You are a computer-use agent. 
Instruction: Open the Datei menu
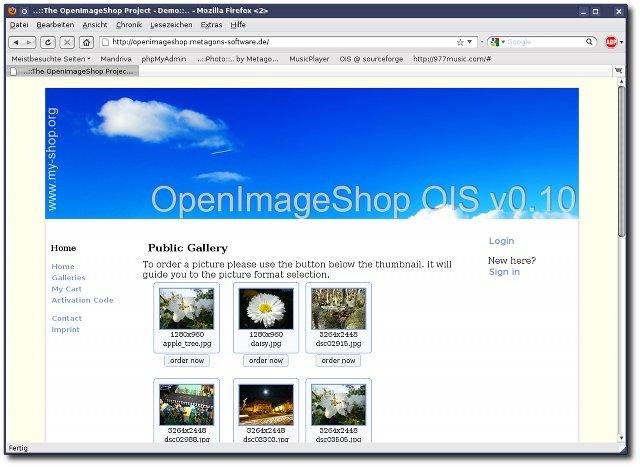(x=19, y=25)
